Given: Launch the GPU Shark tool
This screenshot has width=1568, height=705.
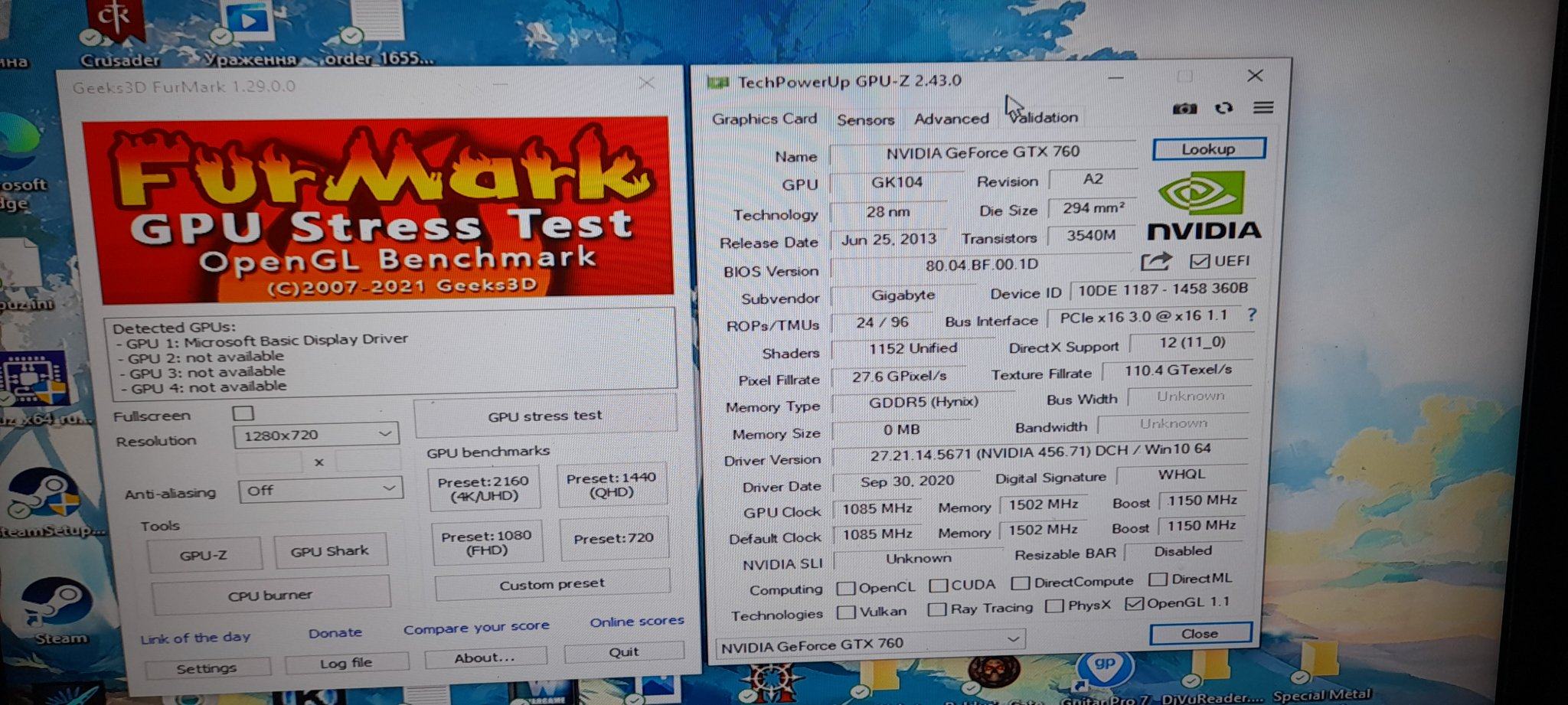Looking at the screenshot, I should pos(330,550).
